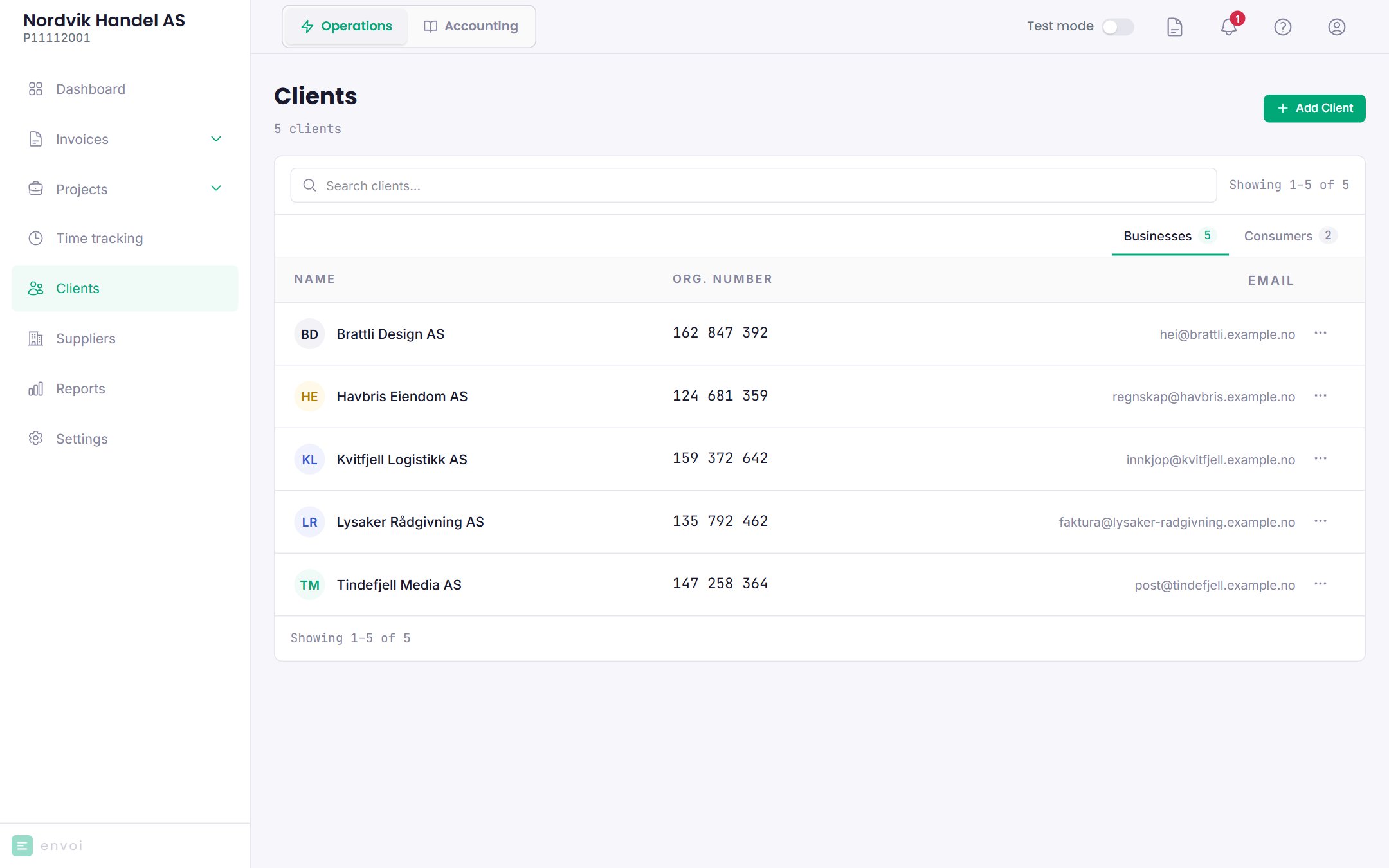Click org number 135 792 462
Viewport: 1389px width, 868px height.
[x=720, y=521]
